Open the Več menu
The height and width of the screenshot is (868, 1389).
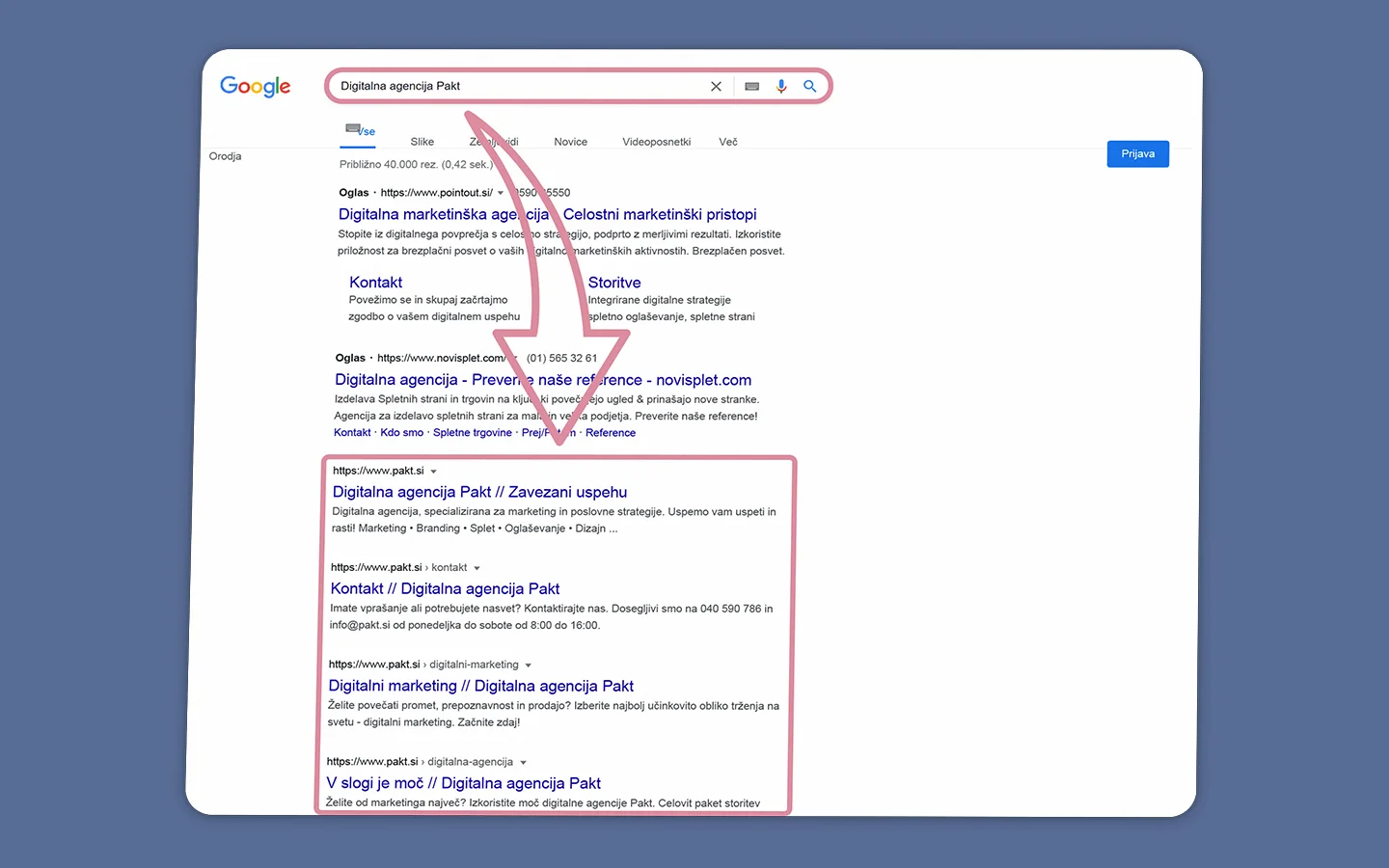coord(728,142)
